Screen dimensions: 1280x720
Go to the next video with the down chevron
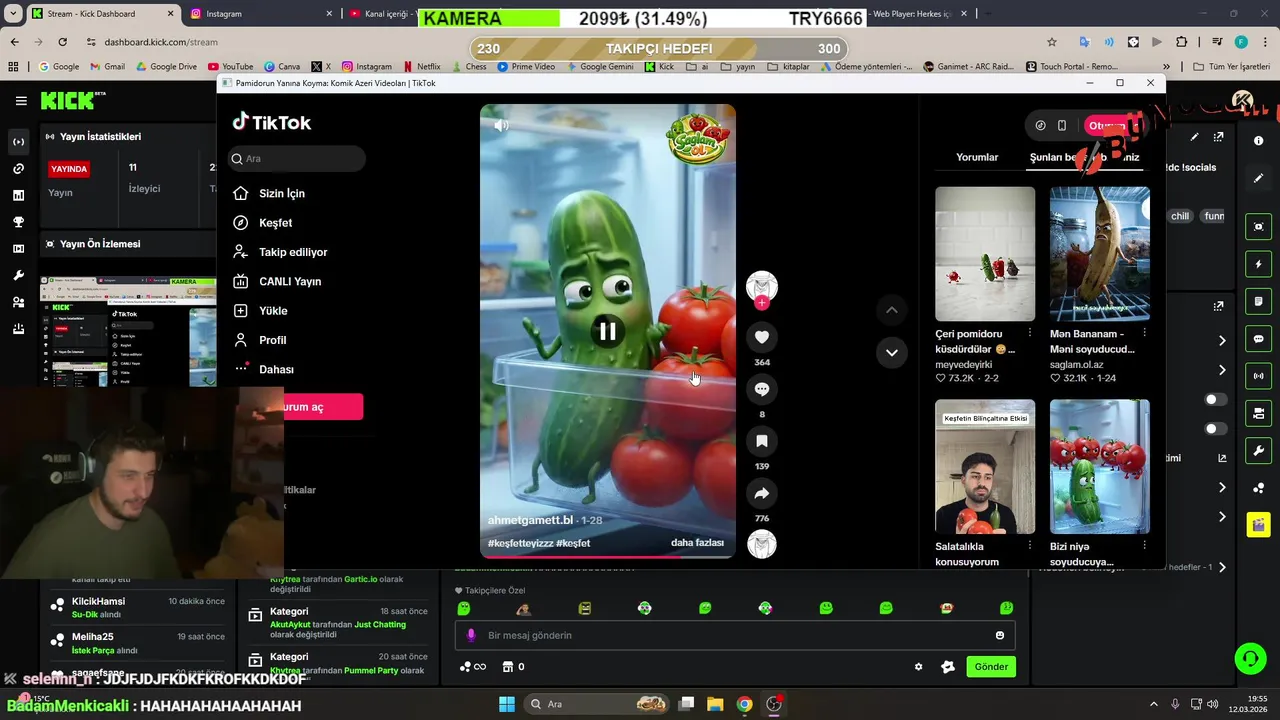(891, 352)
